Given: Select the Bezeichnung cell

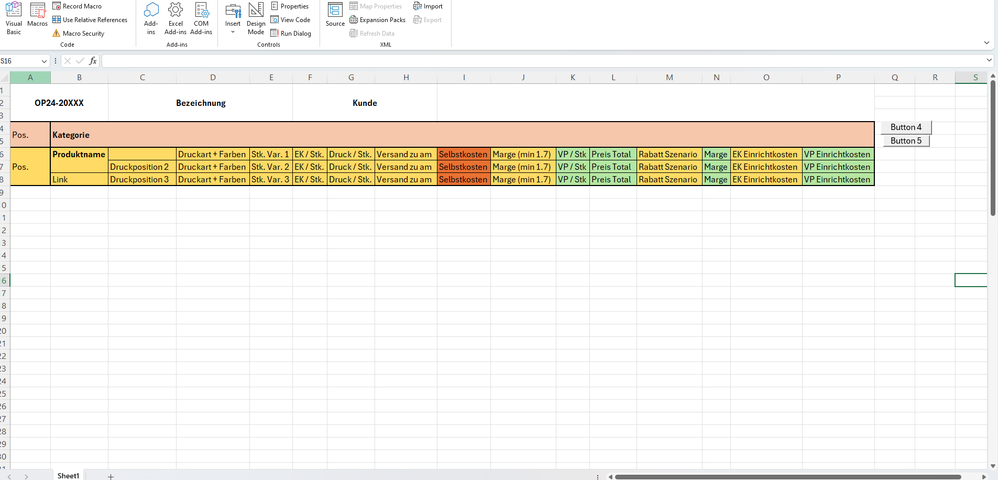Looking at the screenshot, I should (x=200, y=103).
